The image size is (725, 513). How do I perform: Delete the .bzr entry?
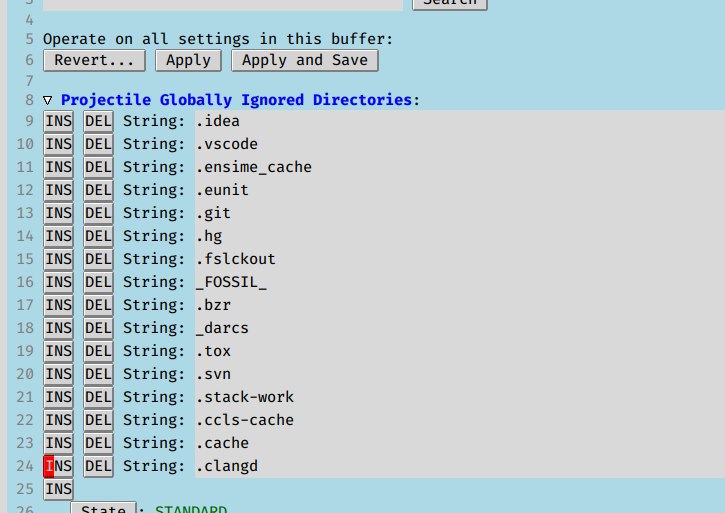coord(98,306)
